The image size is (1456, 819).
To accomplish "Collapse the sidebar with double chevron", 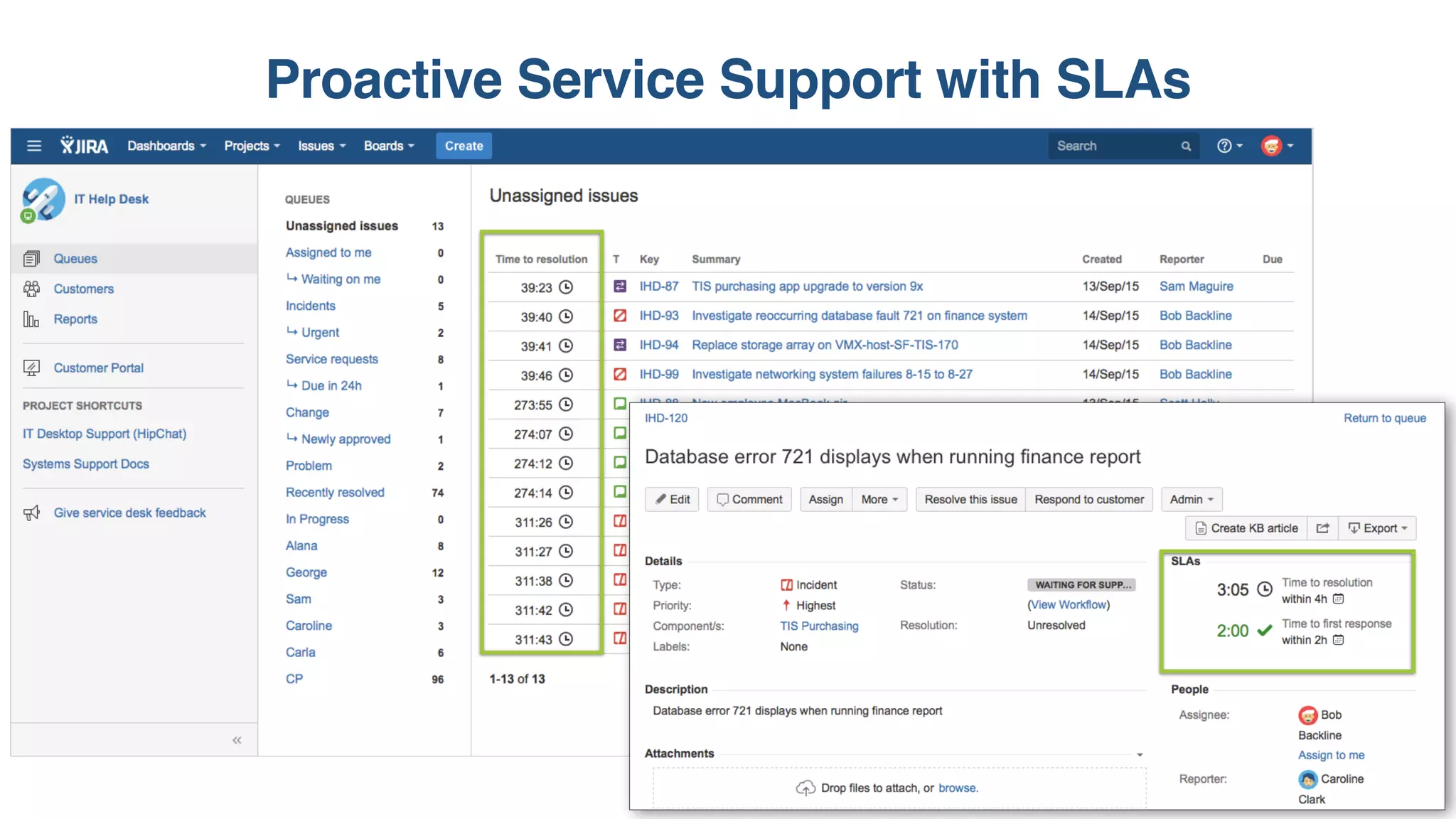I will [237, 740].
